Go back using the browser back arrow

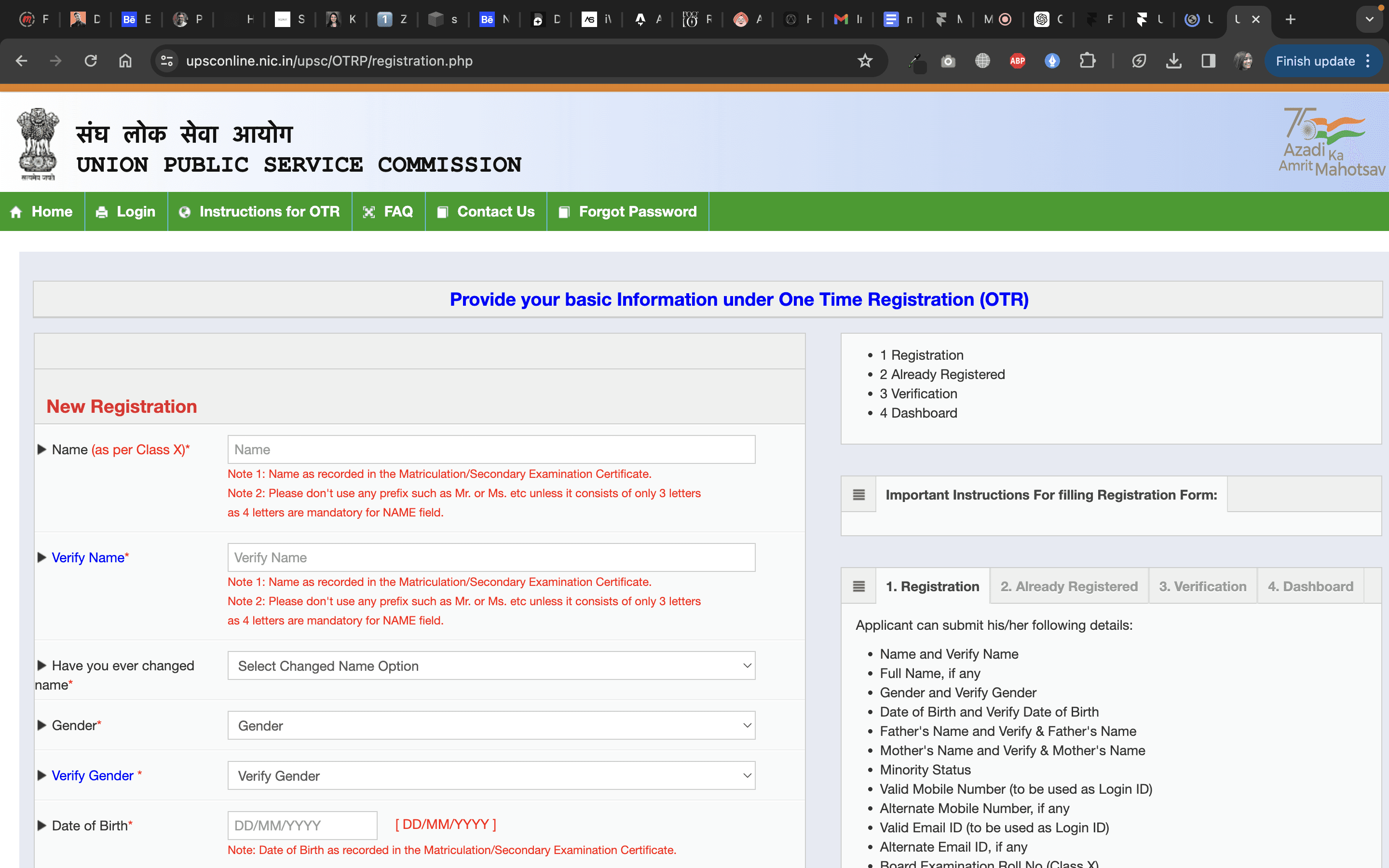click(22, 61)
